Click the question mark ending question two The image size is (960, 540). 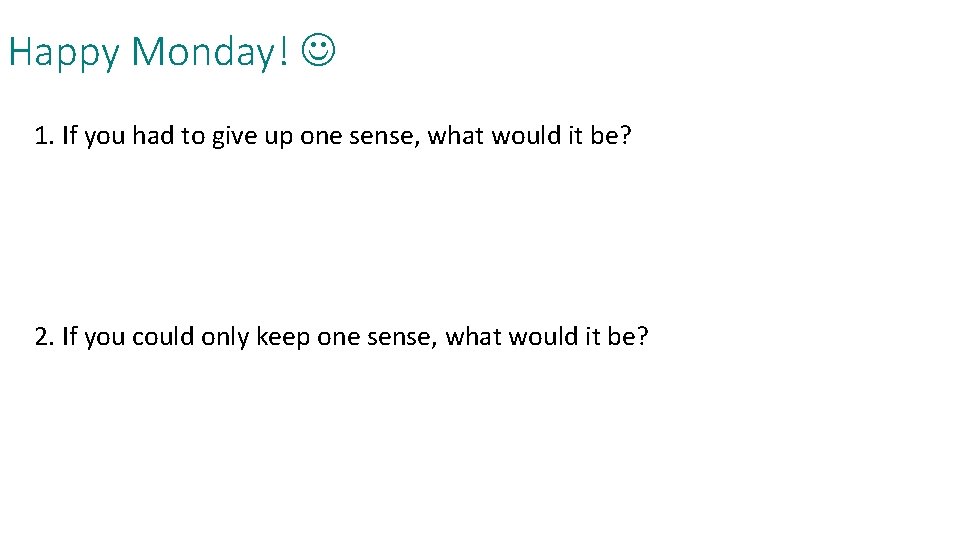tap(643, 336)
